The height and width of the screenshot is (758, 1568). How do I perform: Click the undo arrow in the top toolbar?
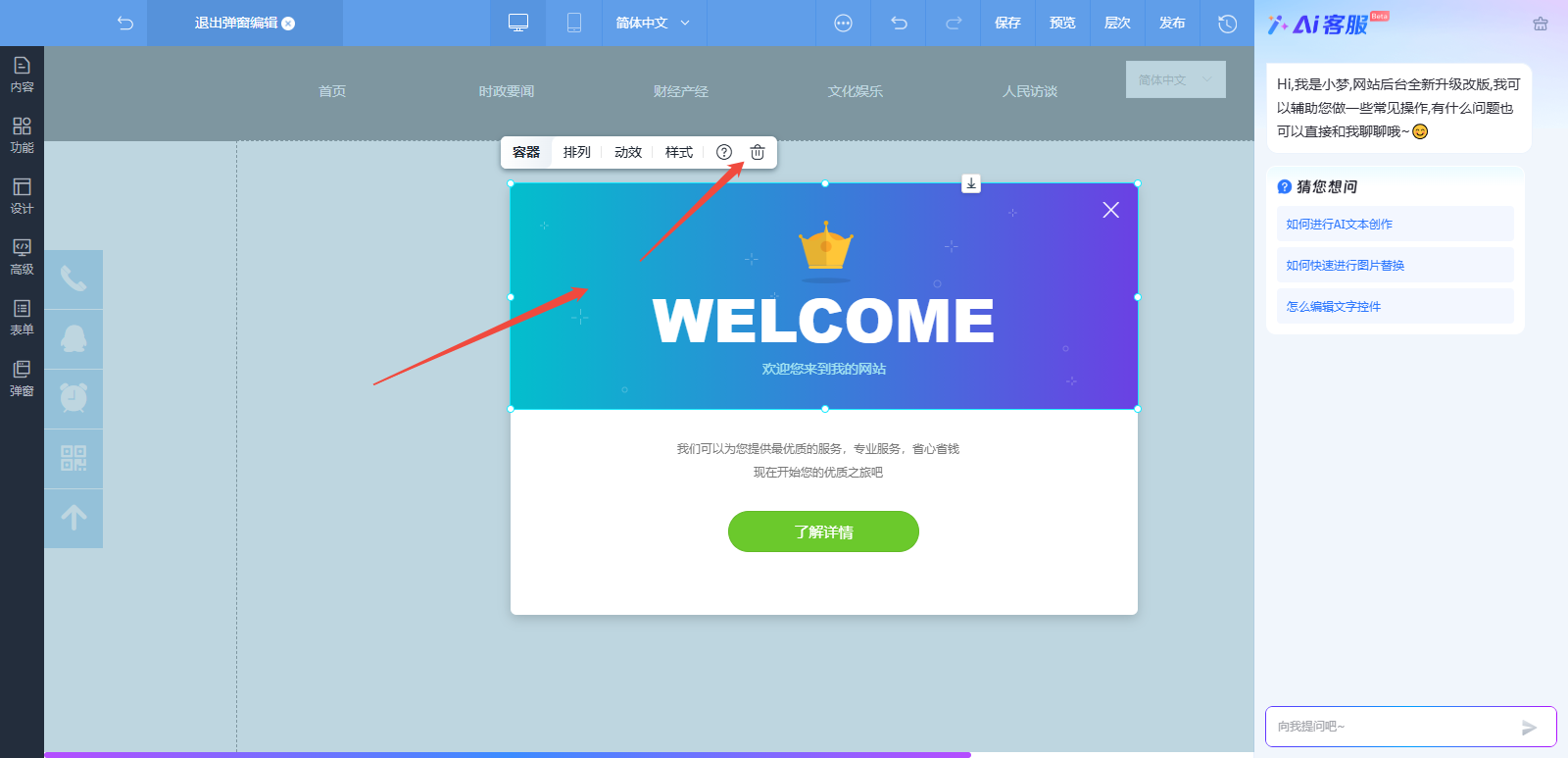pos(899,23)
